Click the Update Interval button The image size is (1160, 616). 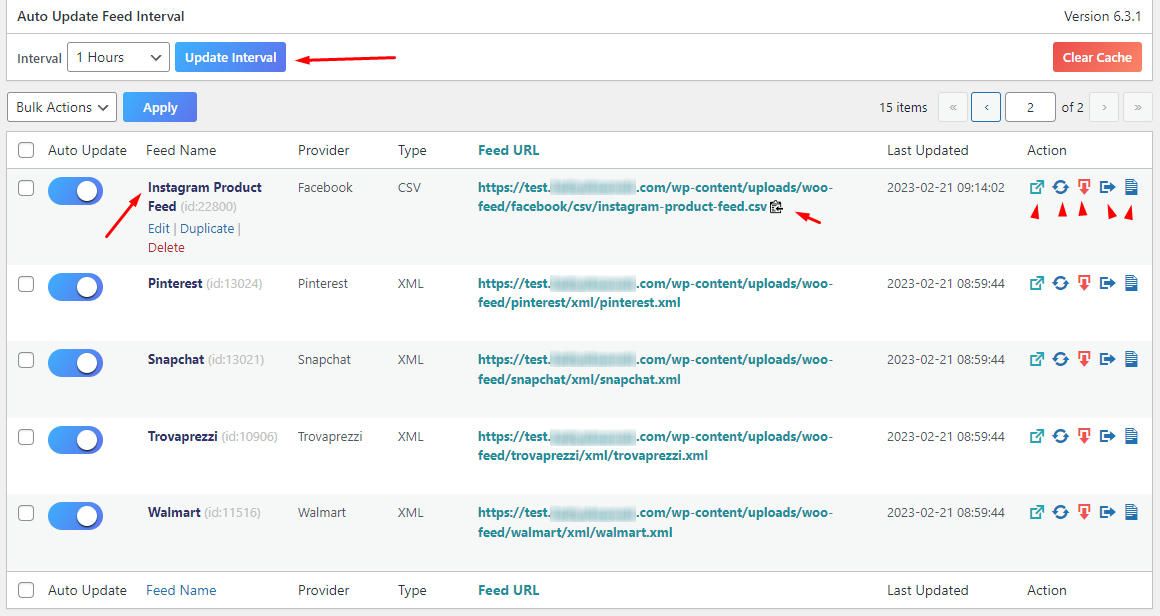point(230,58)
